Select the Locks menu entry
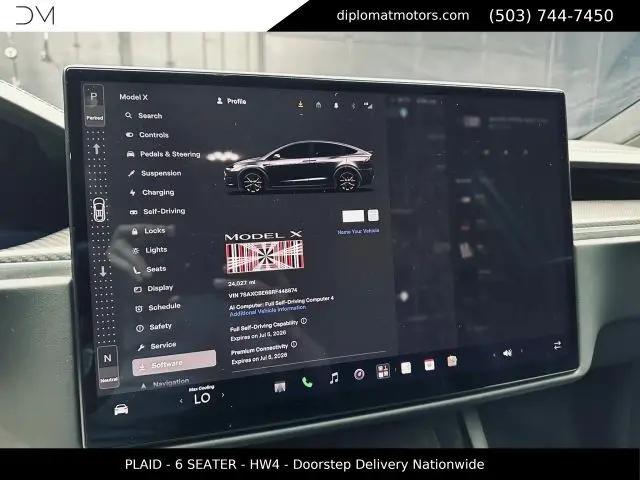 tap(148, 231)
